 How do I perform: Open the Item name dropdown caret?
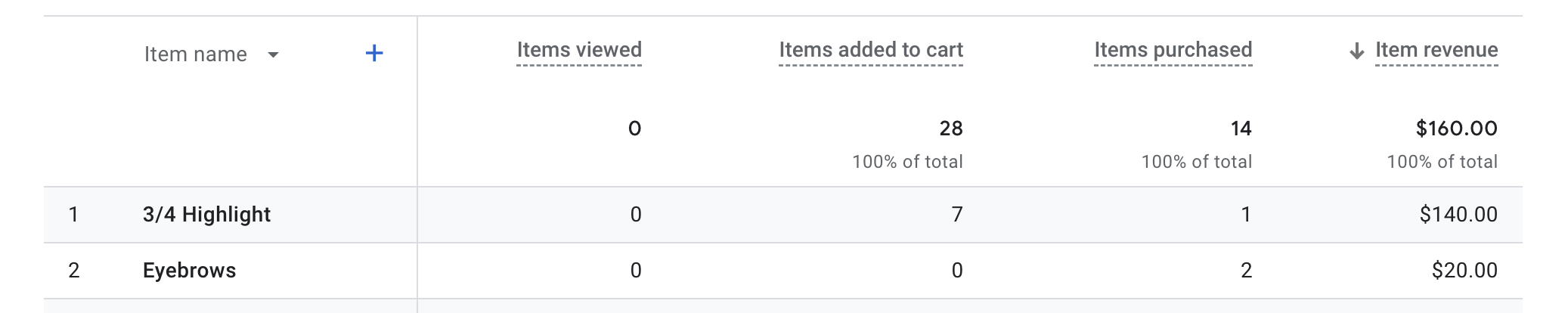(274, 54)
